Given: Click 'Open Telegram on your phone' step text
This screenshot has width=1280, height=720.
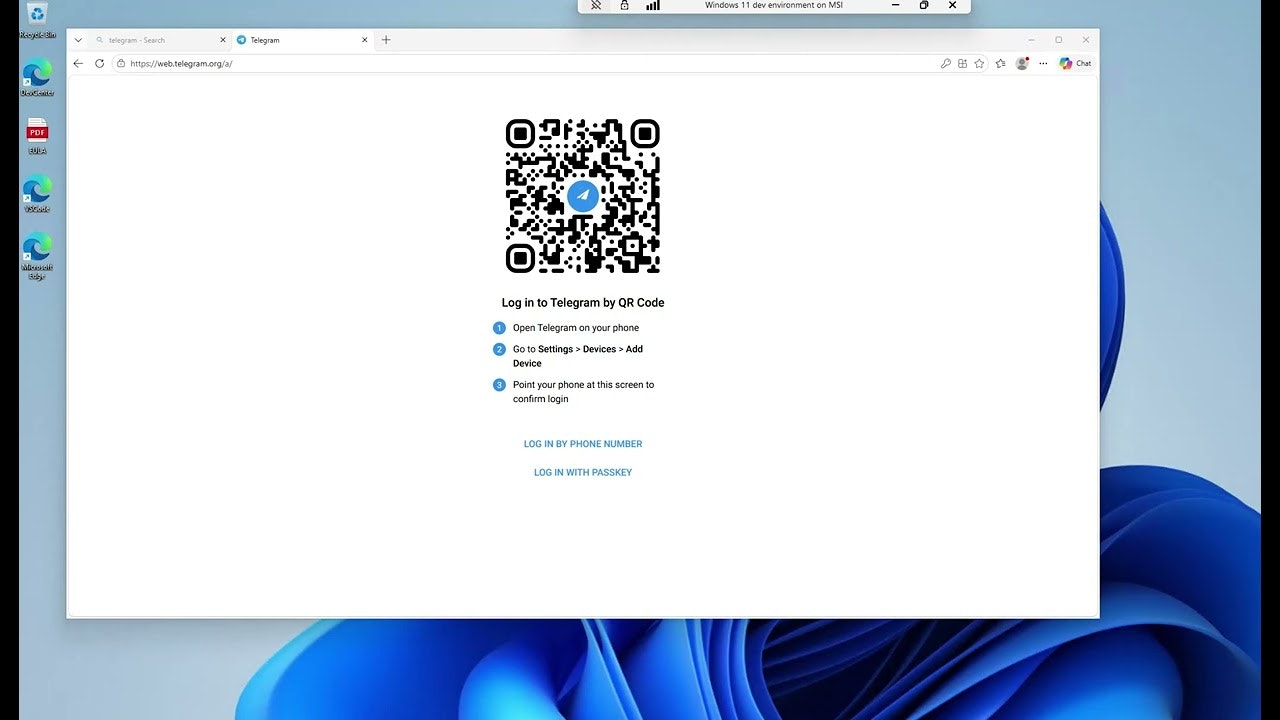Looking at the screenshot, I should pyautogui.click(x=576, y=328).
